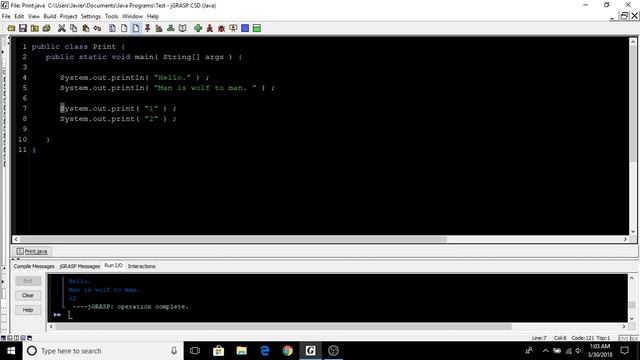The image size is (640, 360).
Task: Save the file with the floppy disk icon
Action: [23, 28]
